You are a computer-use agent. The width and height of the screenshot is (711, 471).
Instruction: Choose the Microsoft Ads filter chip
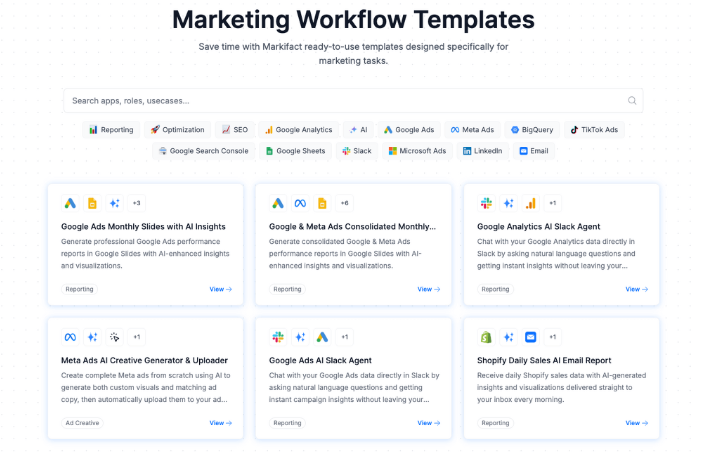point(417,151)
